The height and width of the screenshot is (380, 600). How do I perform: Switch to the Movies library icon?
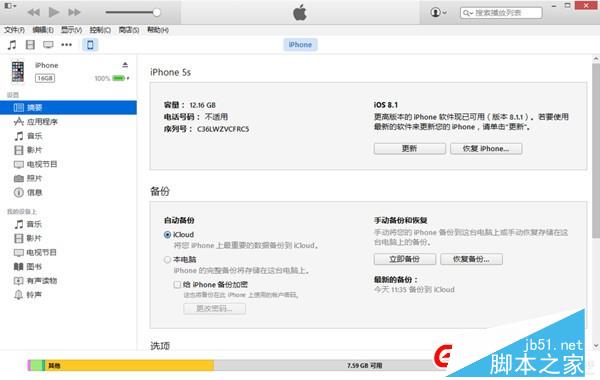(30, 45)
